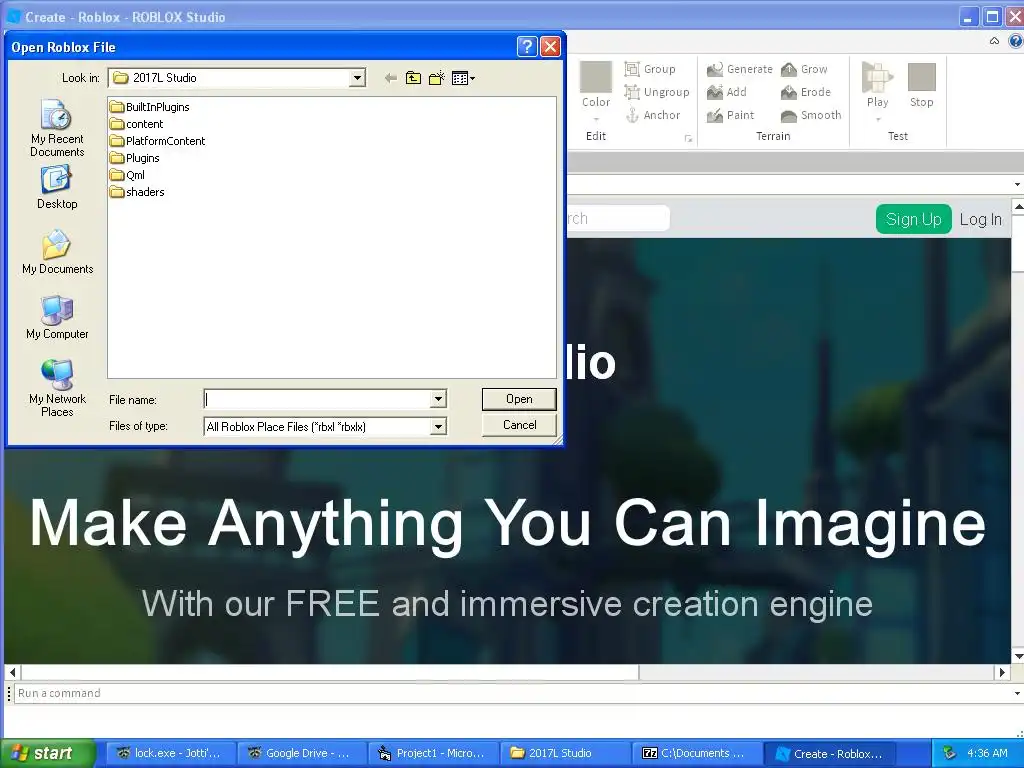Expand the File name history dropdown
The width and height of the screenshot is (1024, 768).
tap(438, 399)
